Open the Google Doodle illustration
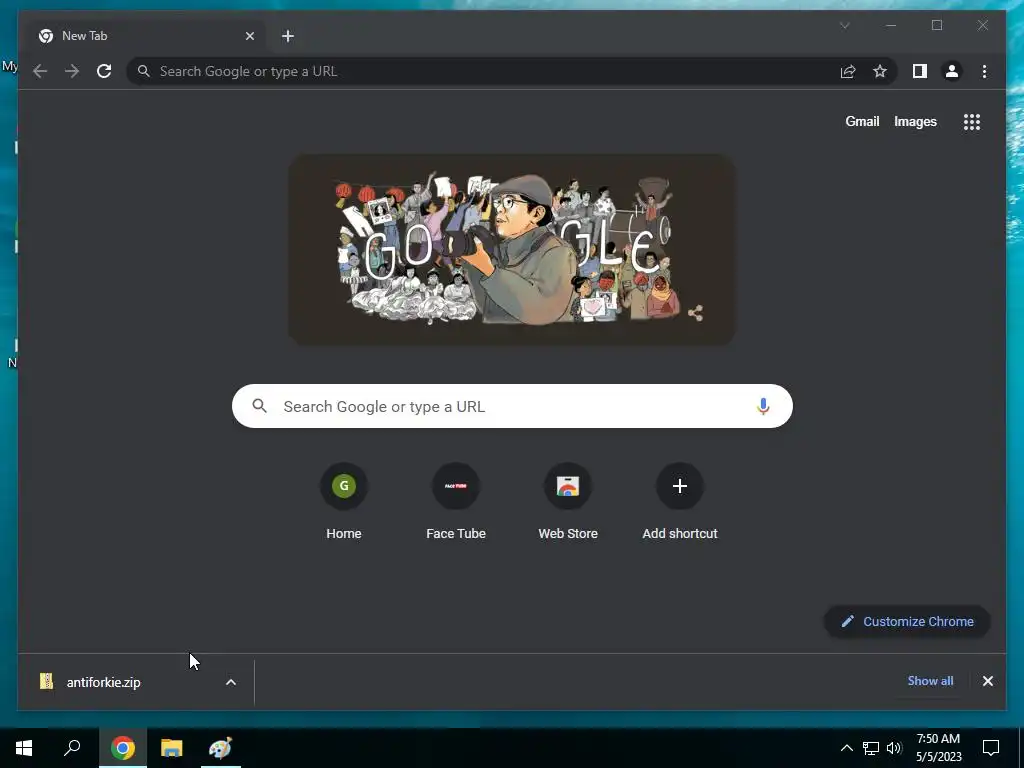The width and height of the screenshot is (1024, 768). [x=511, y=249]
